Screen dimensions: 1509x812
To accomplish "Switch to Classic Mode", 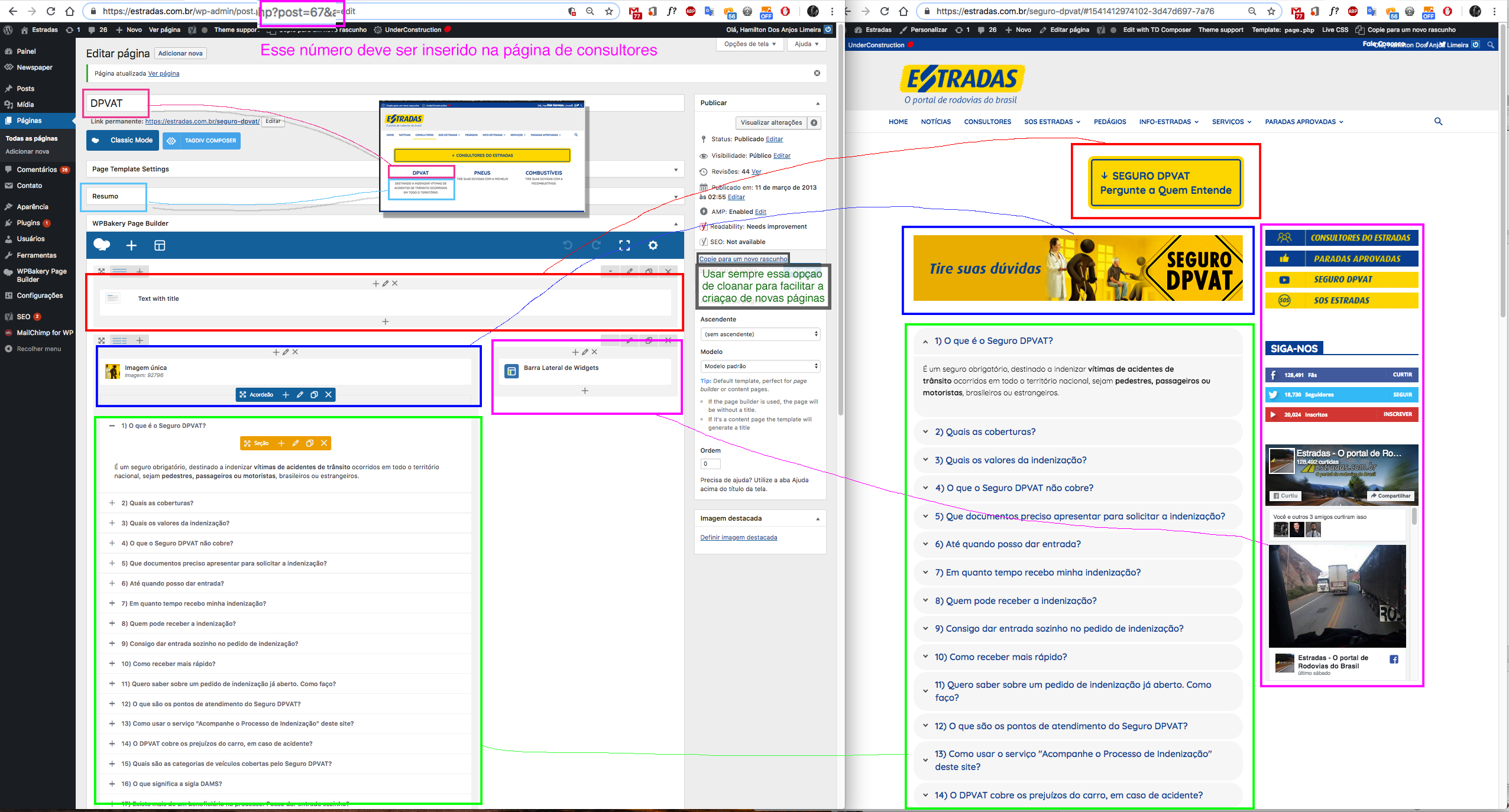I will pyautogui.click(x=123, y=141).
